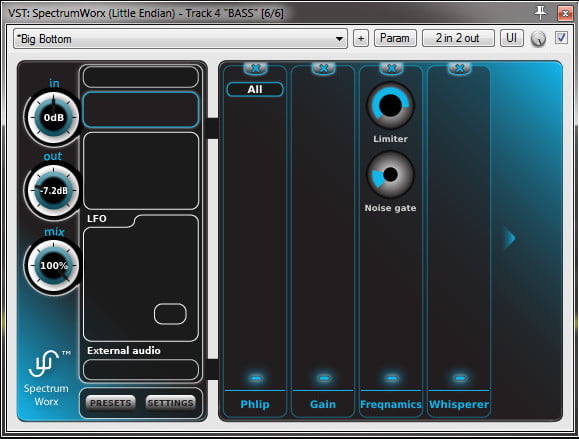The width and height of the screenshot is (579, 439).
Task: Click the blue-outlined display box
Action: click(x=141, y=110)
